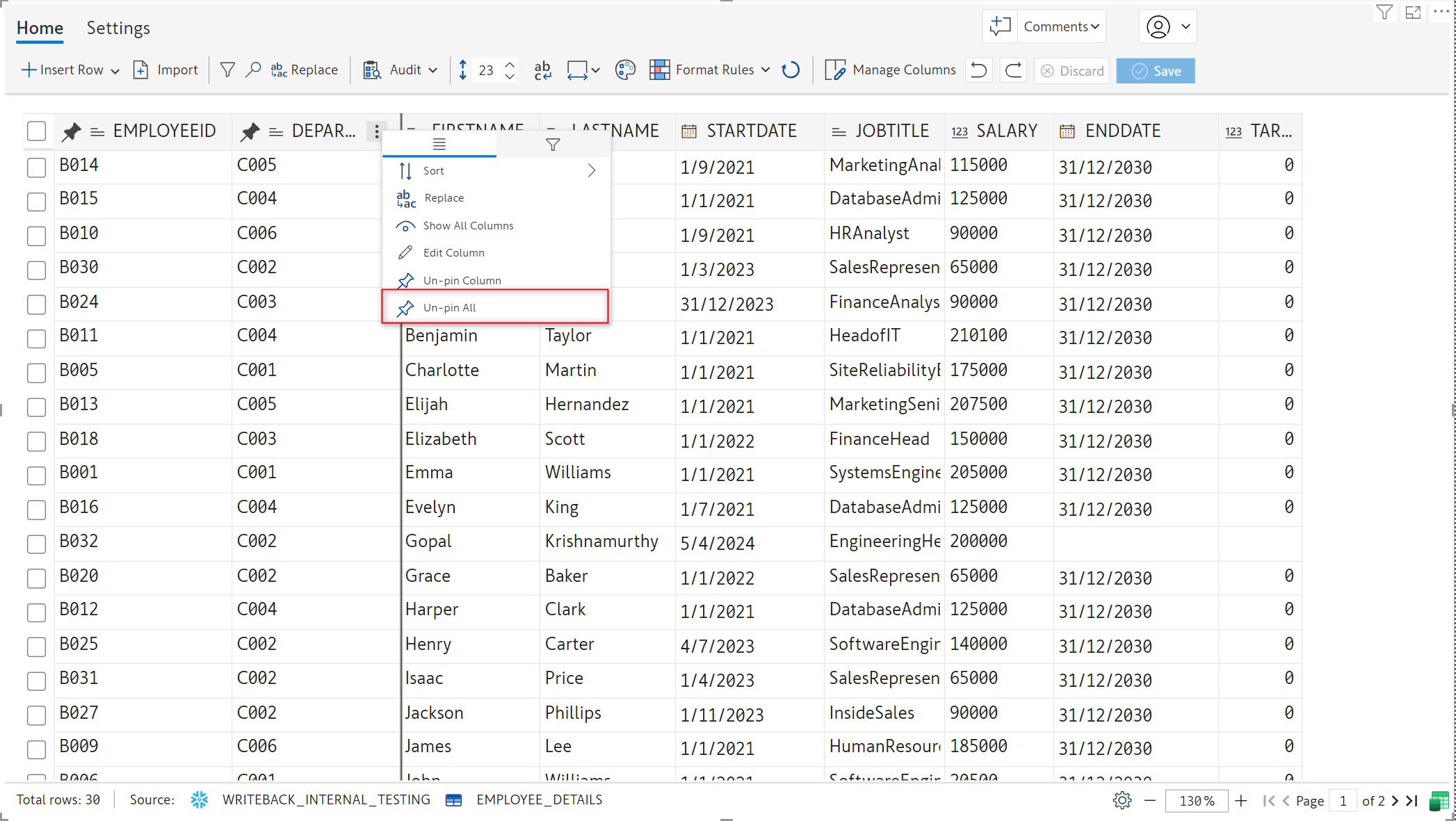Click the Save button
Screen dimensions: 1456x821
(1156, 71)
